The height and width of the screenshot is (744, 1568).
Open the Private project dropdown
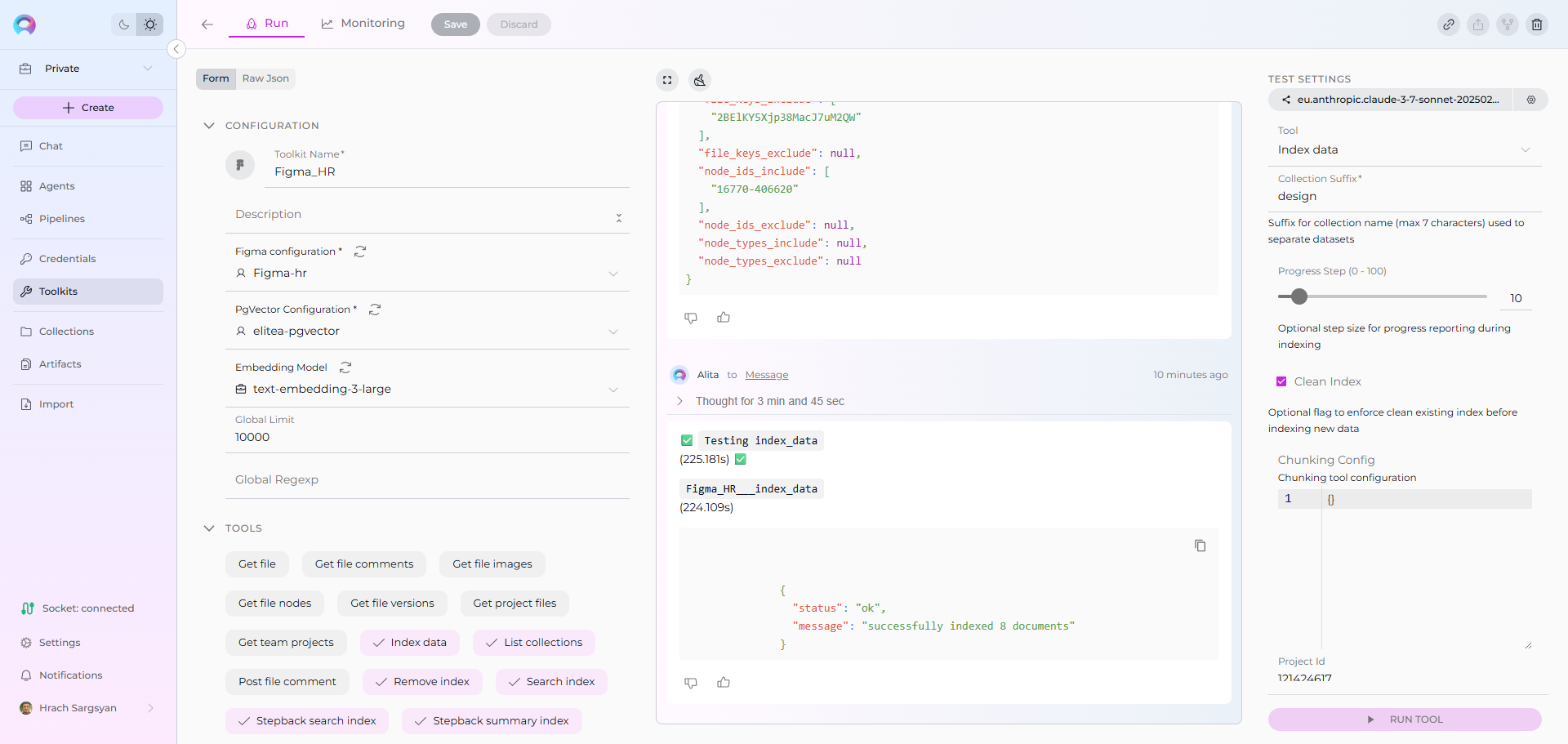click(x=88, y=69)
